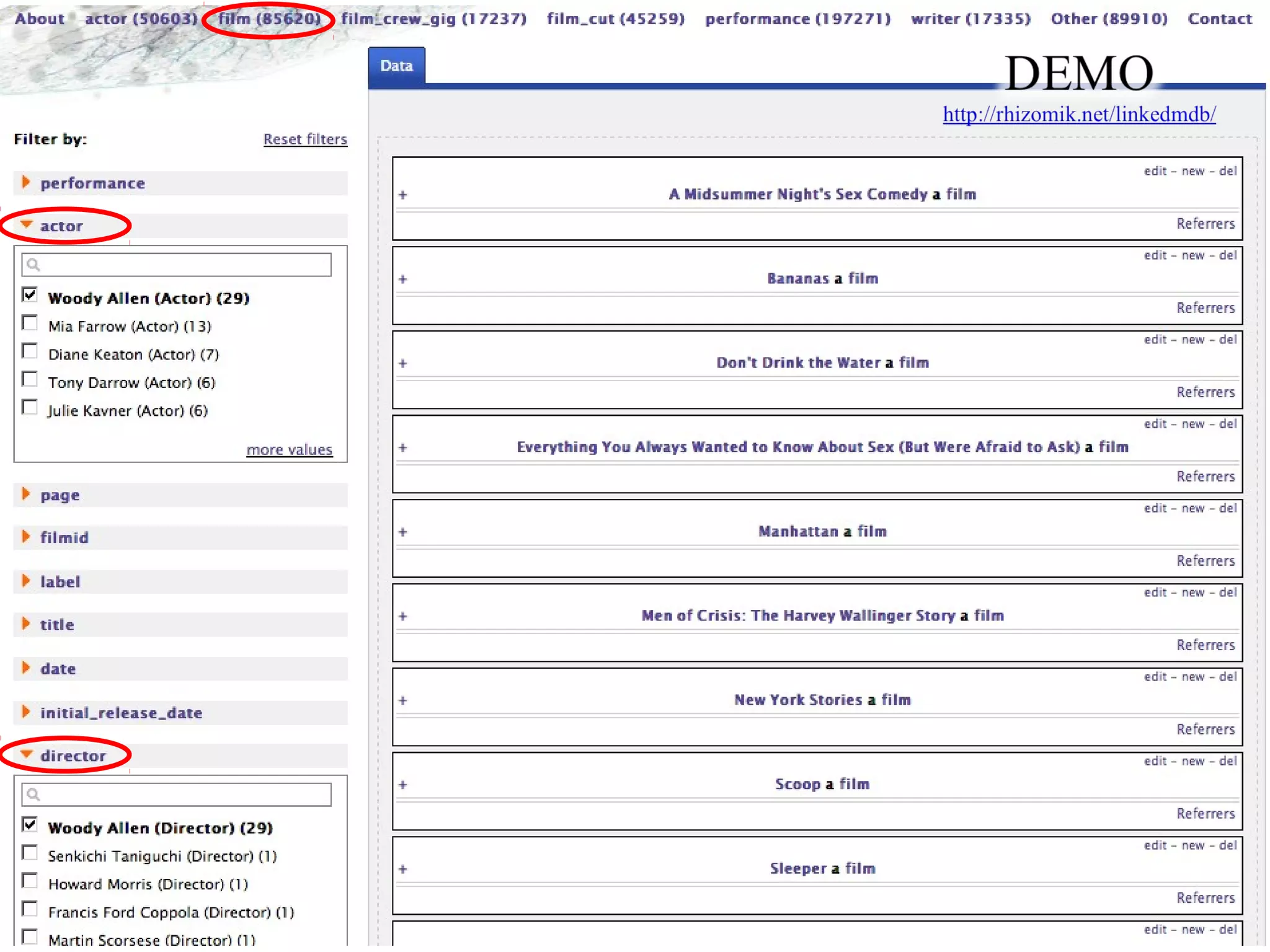This screenshot has width=1270, height=952.
Task: Click the Reset filters link
Action: point(305,139)
